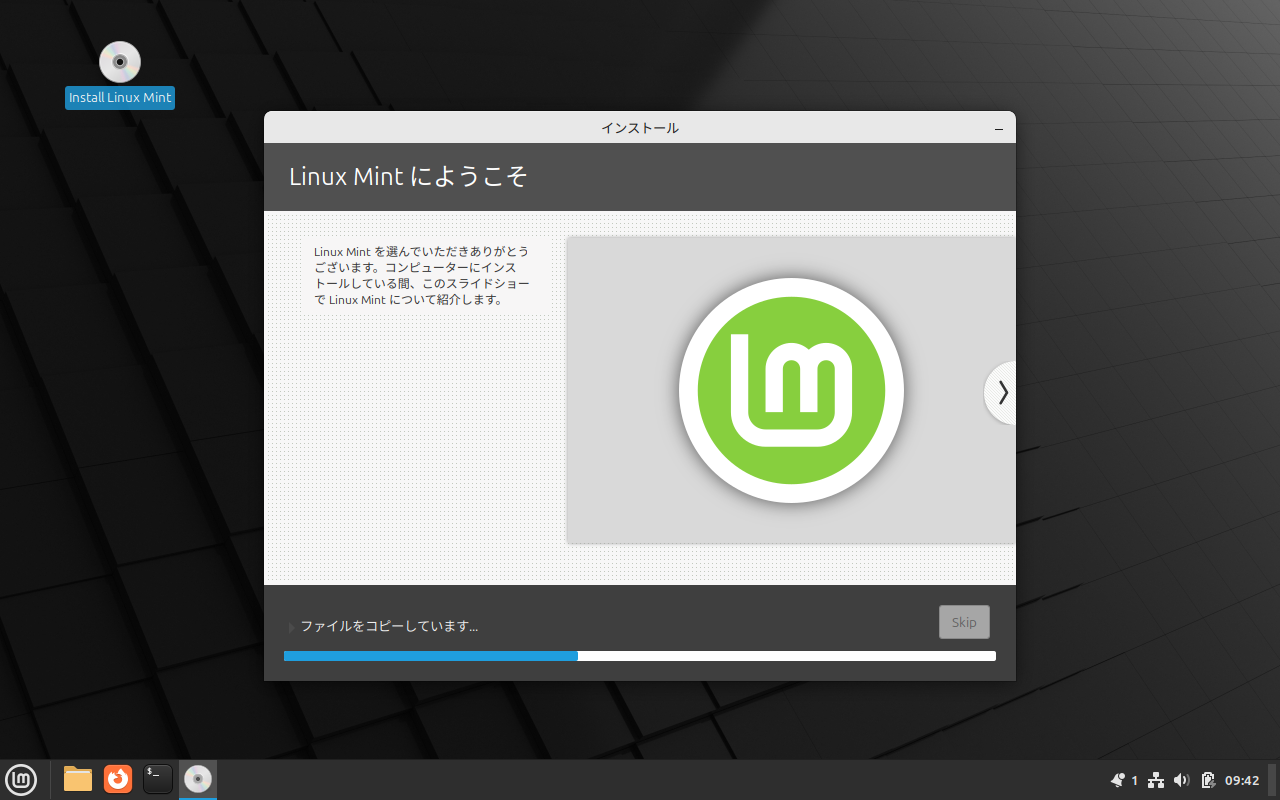This screenshot has width=1280, height=800.
Task: Open the battery power tray icon
Action: [x=1207, y=780]
